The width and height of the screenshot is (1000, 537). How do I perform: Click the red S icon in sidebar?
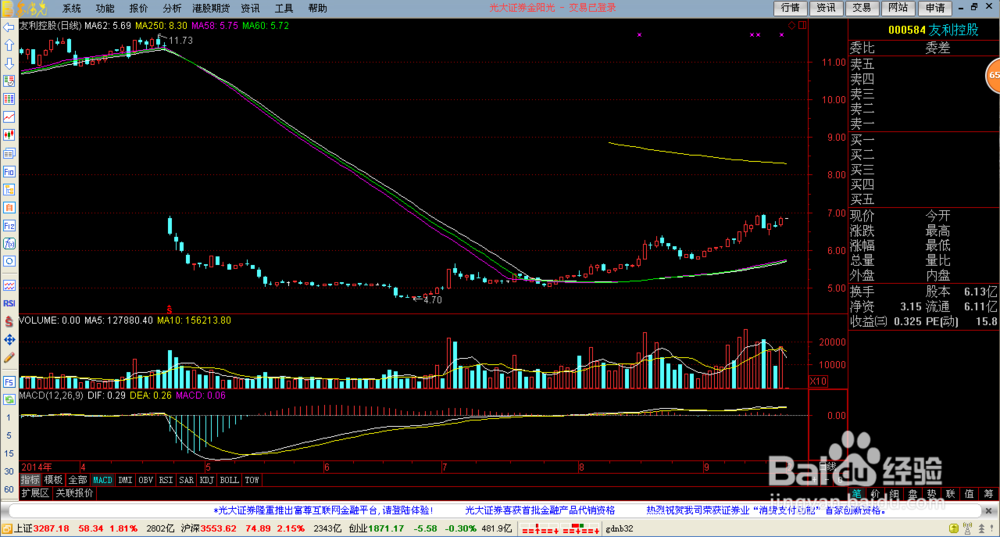click(x=9, y=321)
